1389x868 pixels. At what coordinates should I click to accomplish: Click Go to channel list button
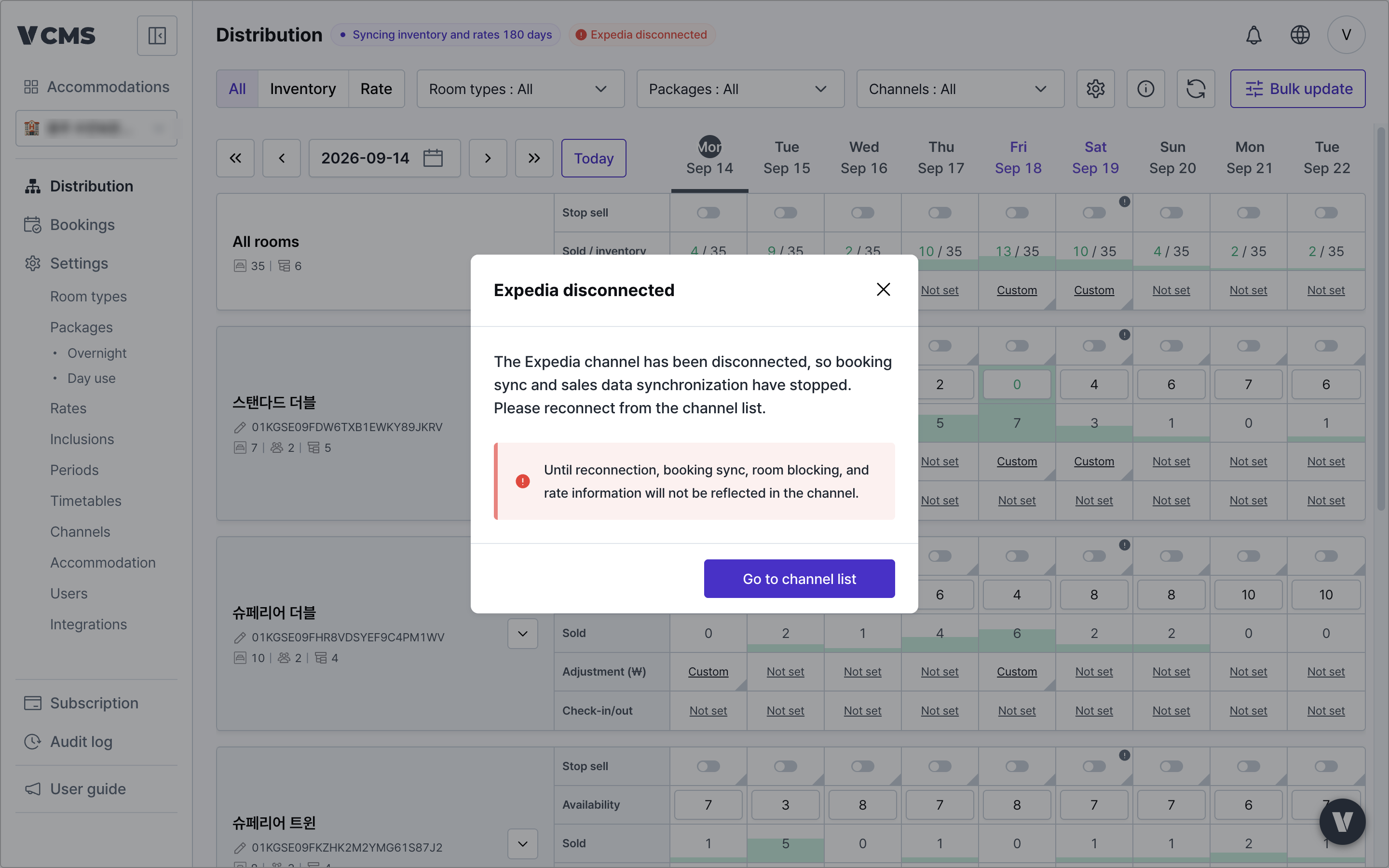coord(799,579)
